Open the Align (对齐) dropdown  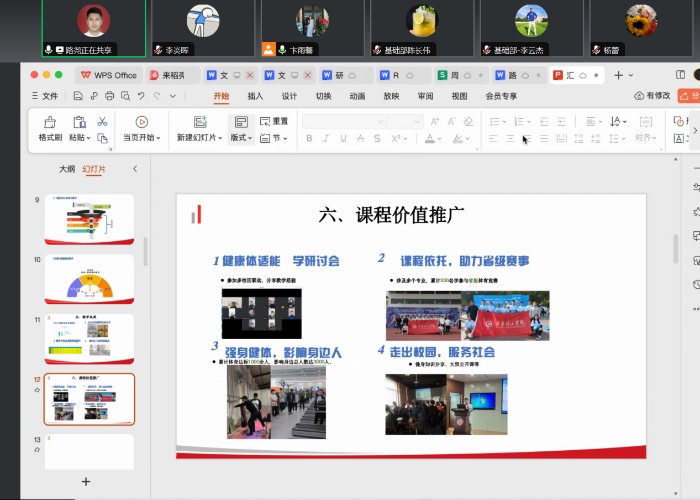(x=646, y=138)
